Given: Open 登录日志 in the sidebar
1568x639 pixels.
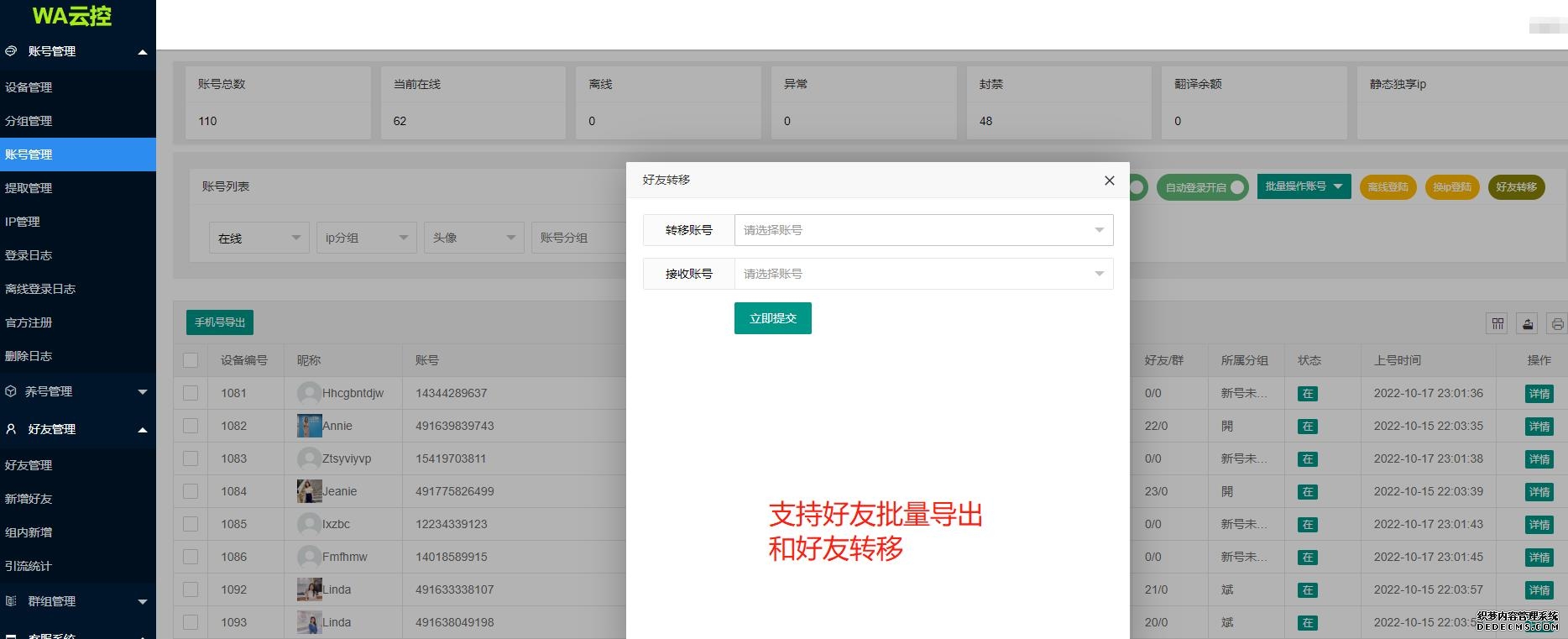Looking at the screenshot, I should (x=78, y=255).
